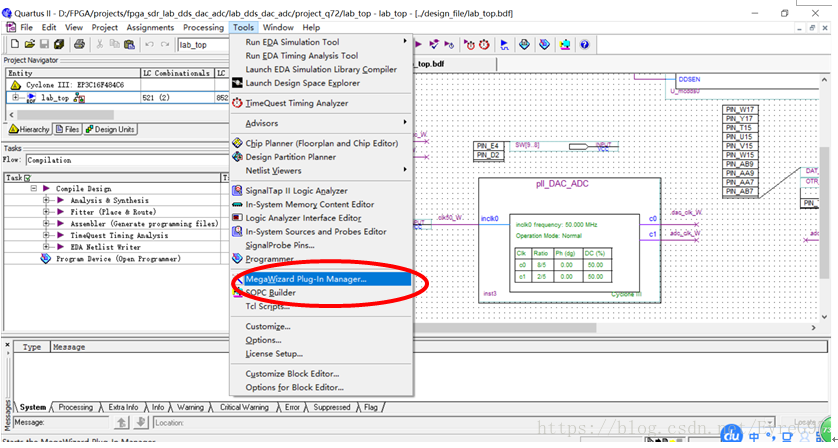Switch to Processing messages tab
The height and width of the screenshot is (448, 838).
[75, 407]
